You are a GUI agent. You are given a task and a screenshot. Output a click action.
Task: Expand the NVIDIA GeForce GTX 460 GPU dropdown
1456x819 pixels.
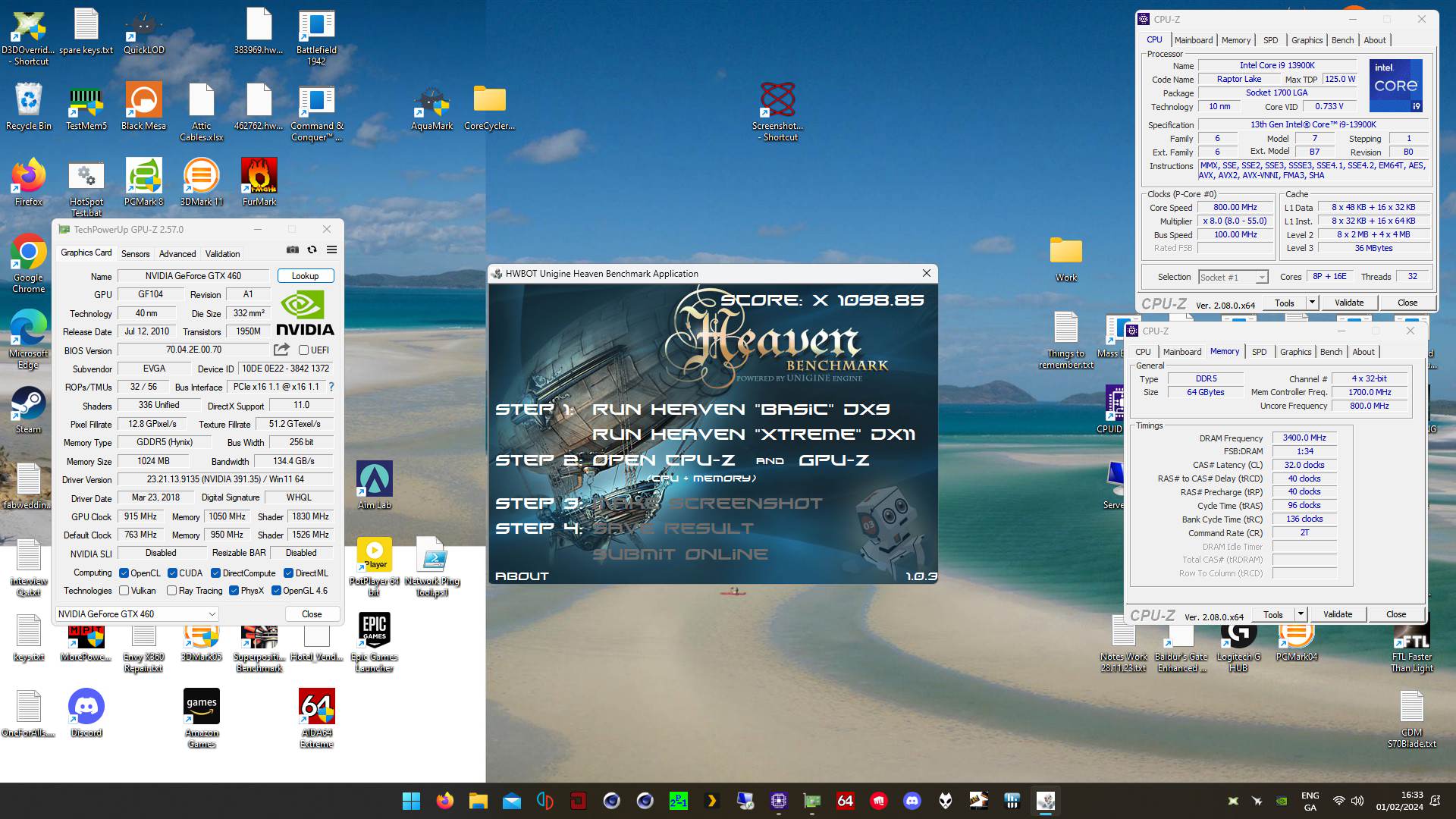[137, 614]
